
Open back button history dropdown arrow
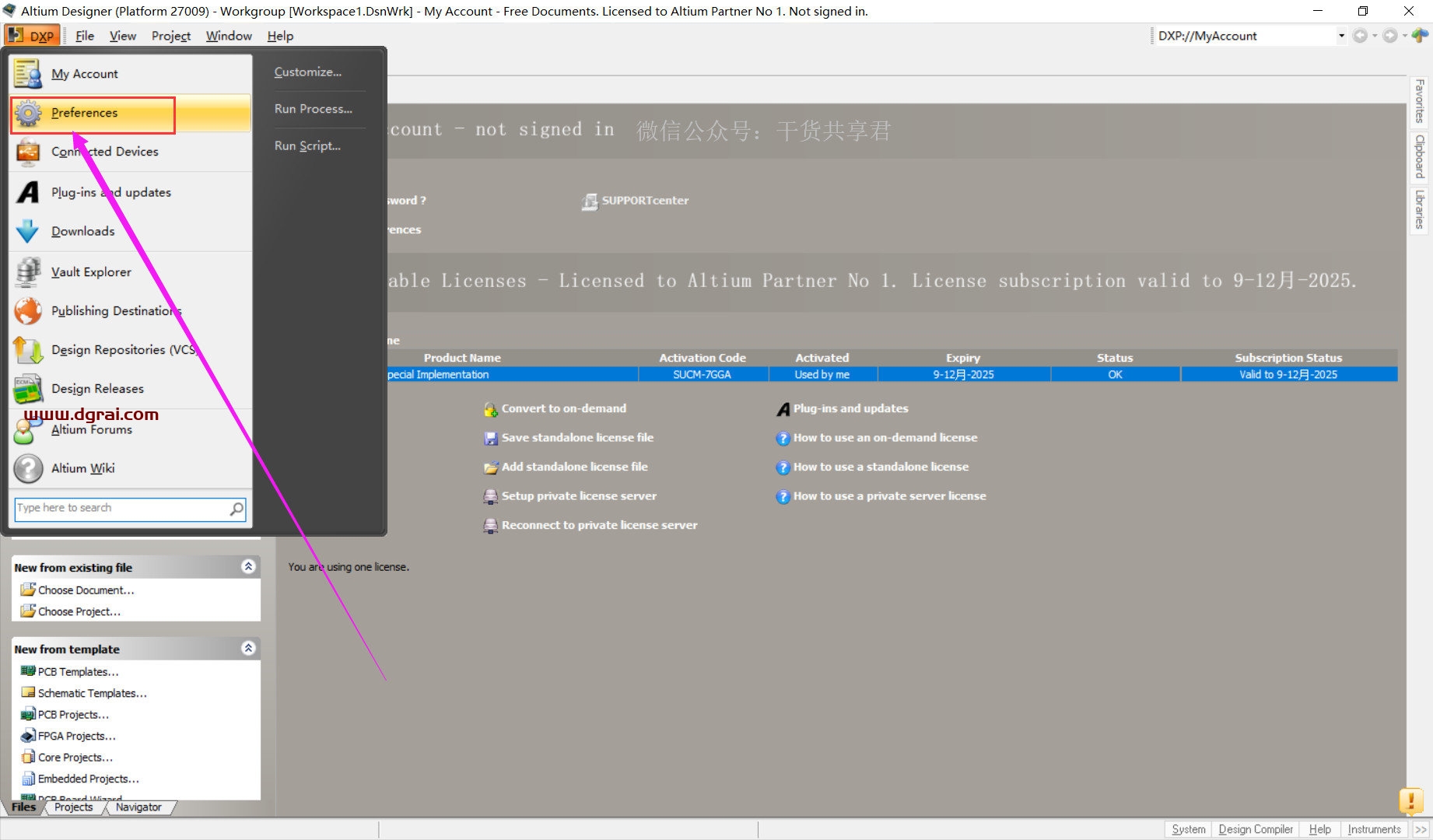(1375, 36)
